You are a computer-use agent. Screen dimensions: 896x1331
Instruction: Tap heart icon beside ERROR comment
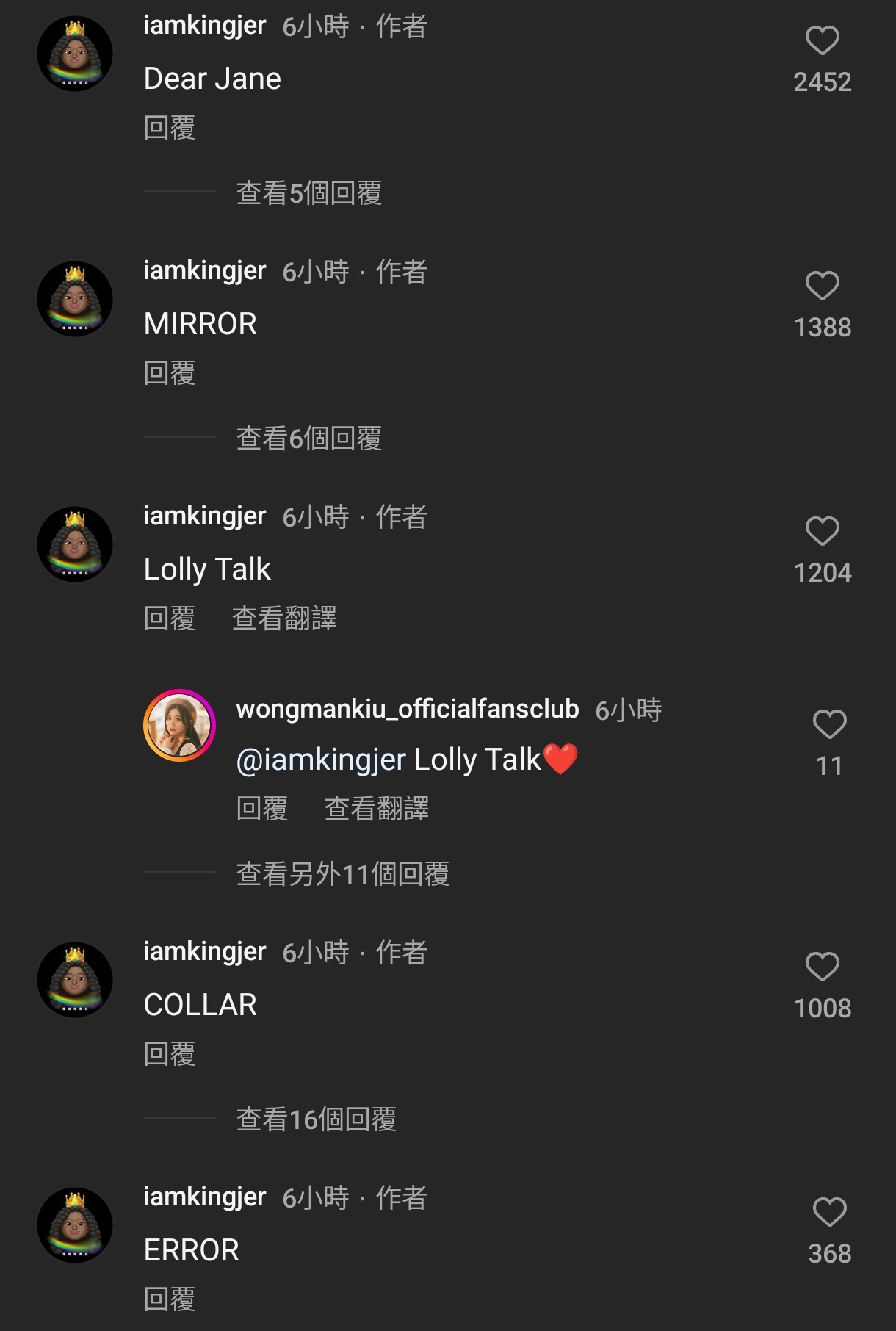tap(829, 1212)
